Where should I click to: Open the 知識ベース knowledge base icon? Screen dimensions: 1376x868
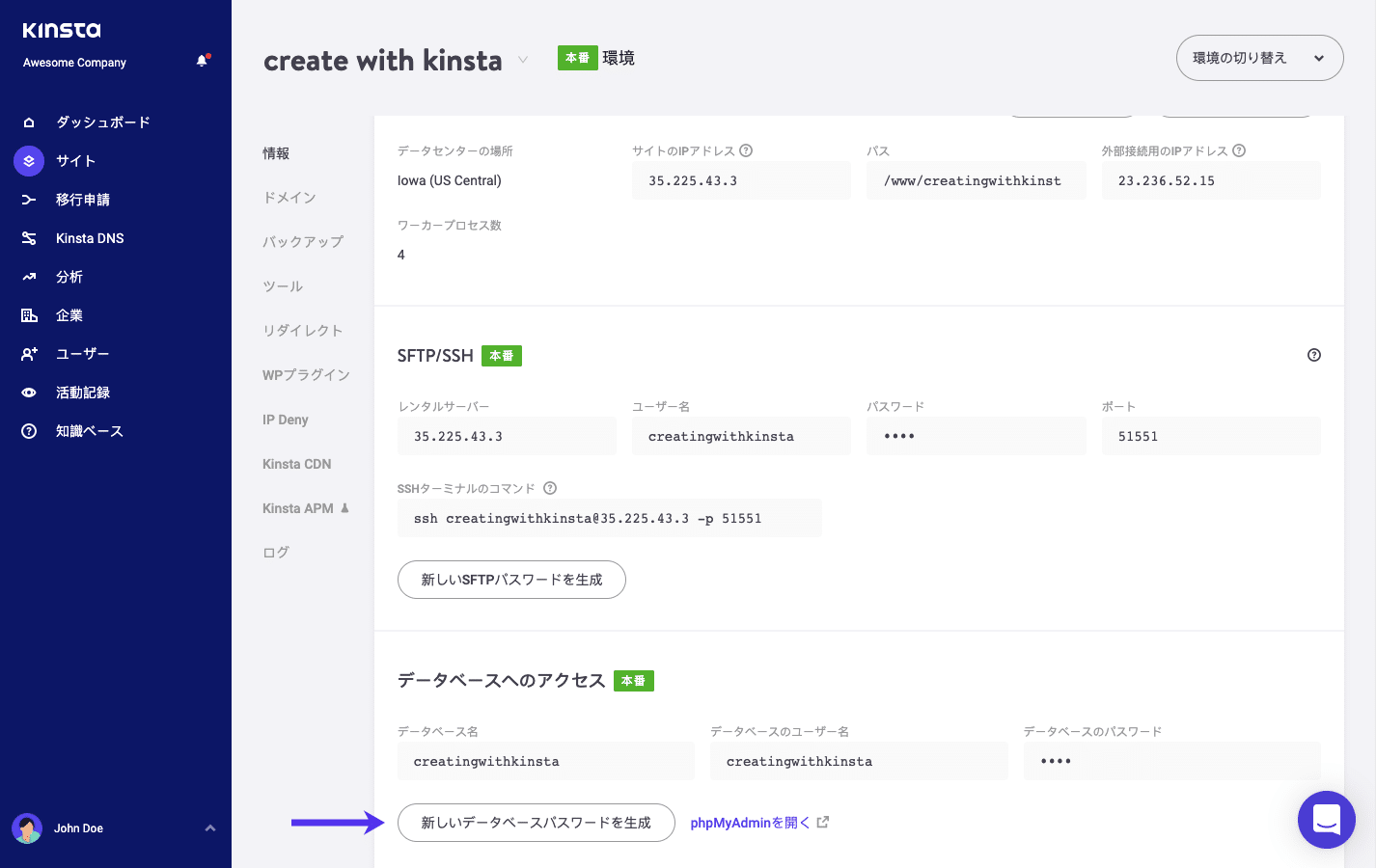click(29, 430)
